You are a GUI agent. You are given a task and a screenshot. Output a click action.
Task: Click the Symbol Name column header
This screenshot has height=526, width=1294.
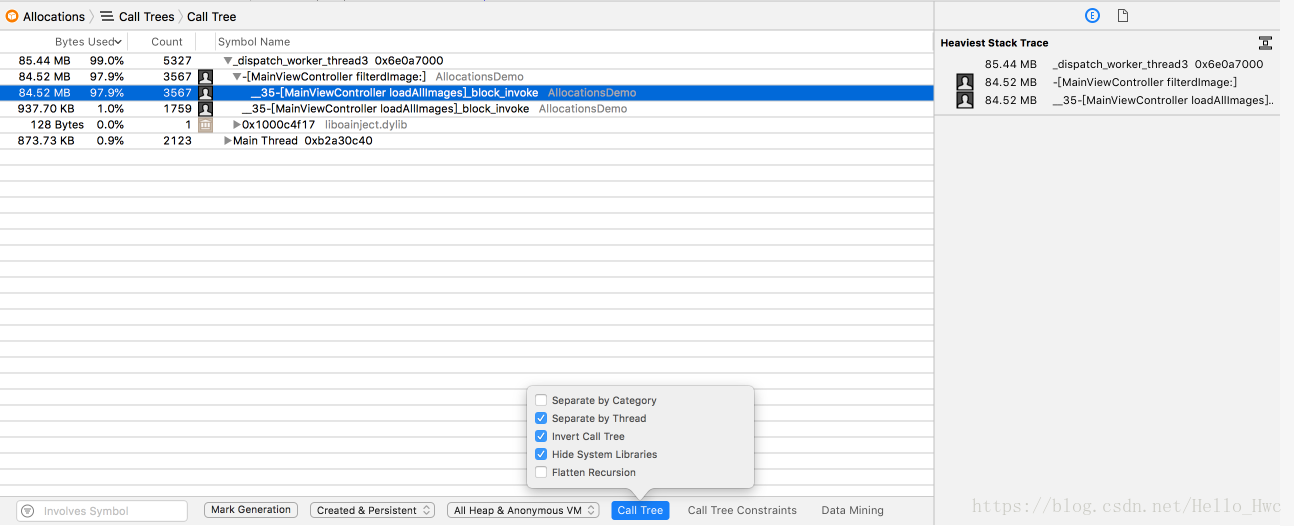pos(254,42)
